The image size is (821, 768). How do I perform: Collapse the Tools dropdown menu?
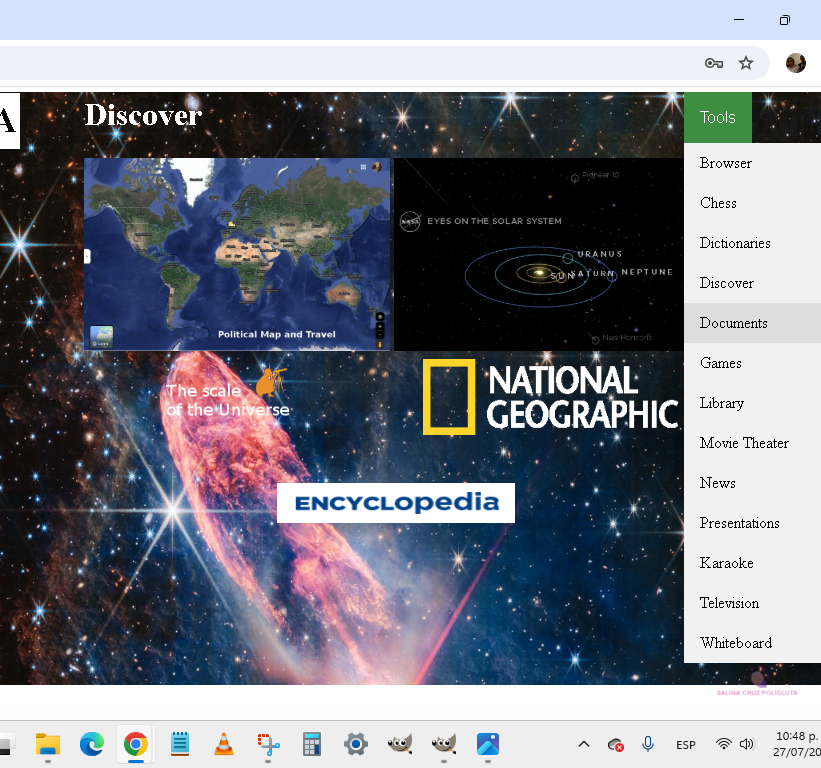pyautogui.click(x=717, y=117)
